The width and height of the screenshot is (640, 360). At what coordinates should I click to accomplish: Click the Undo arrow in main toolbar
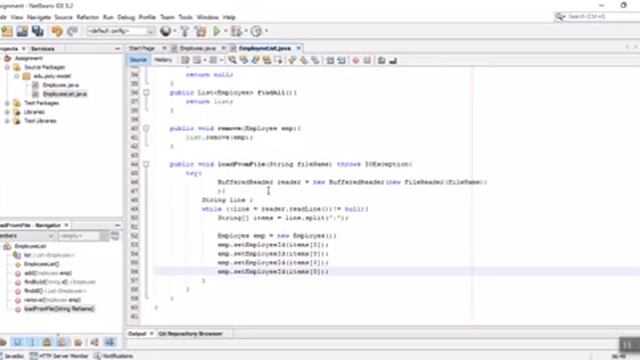click(x=57, y=31)
